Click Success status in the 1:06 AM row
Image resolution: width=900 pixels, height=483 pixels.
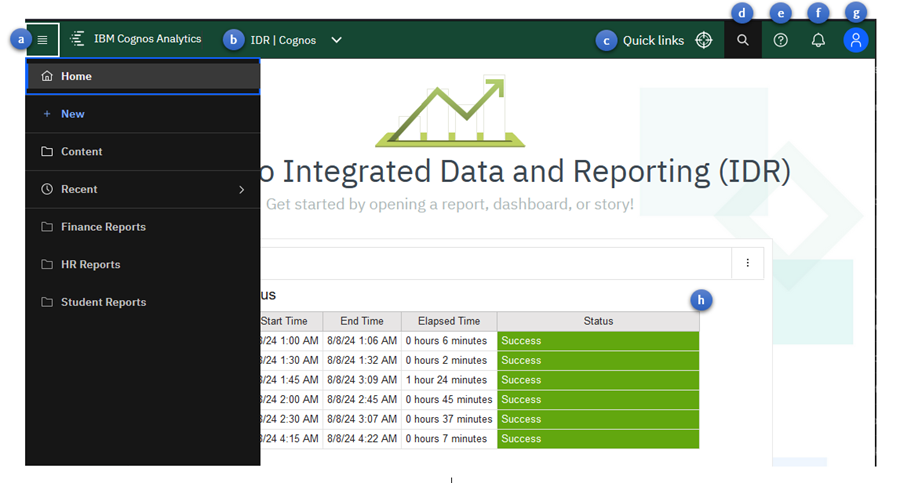(598, 341)
